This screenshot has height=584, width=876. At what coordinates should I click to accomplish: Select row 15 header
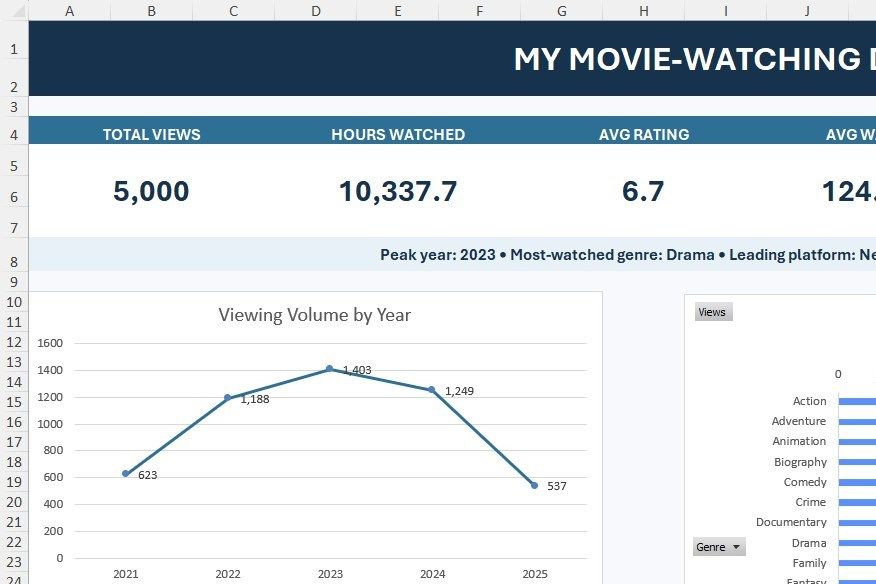[14, 402]
